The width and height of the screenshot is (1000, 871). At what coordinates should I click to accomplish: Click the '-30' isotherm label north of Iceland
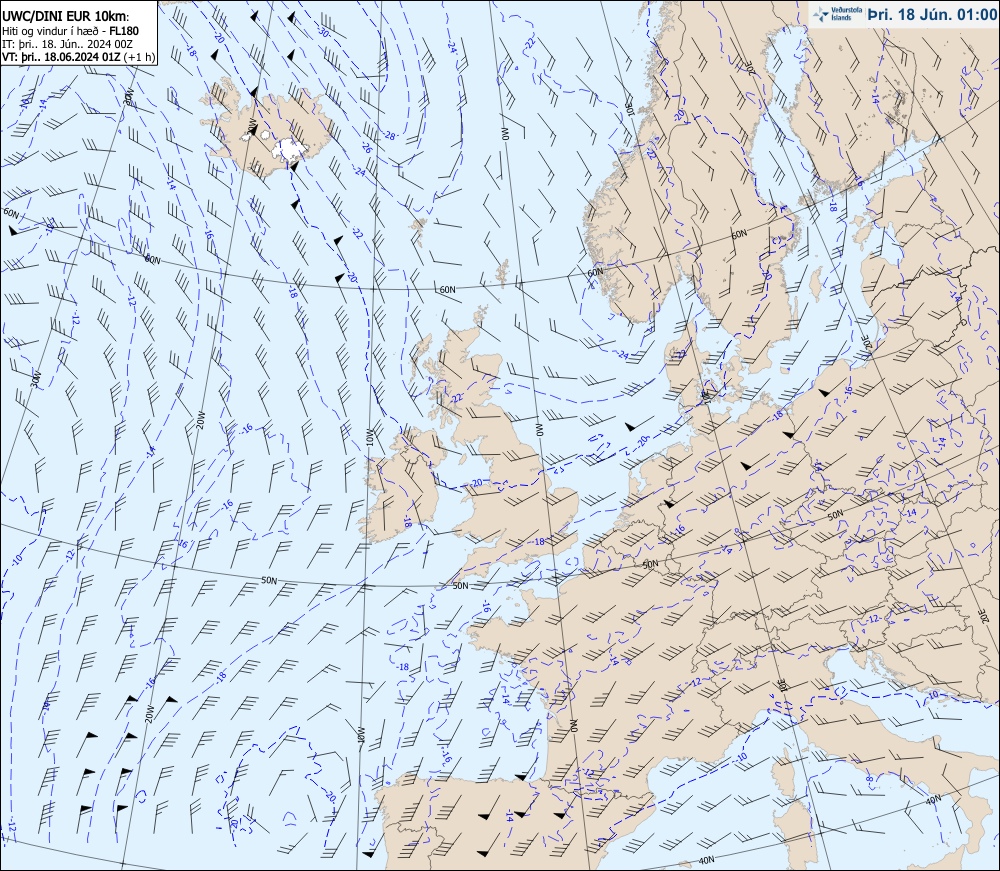tap(323, 32)
